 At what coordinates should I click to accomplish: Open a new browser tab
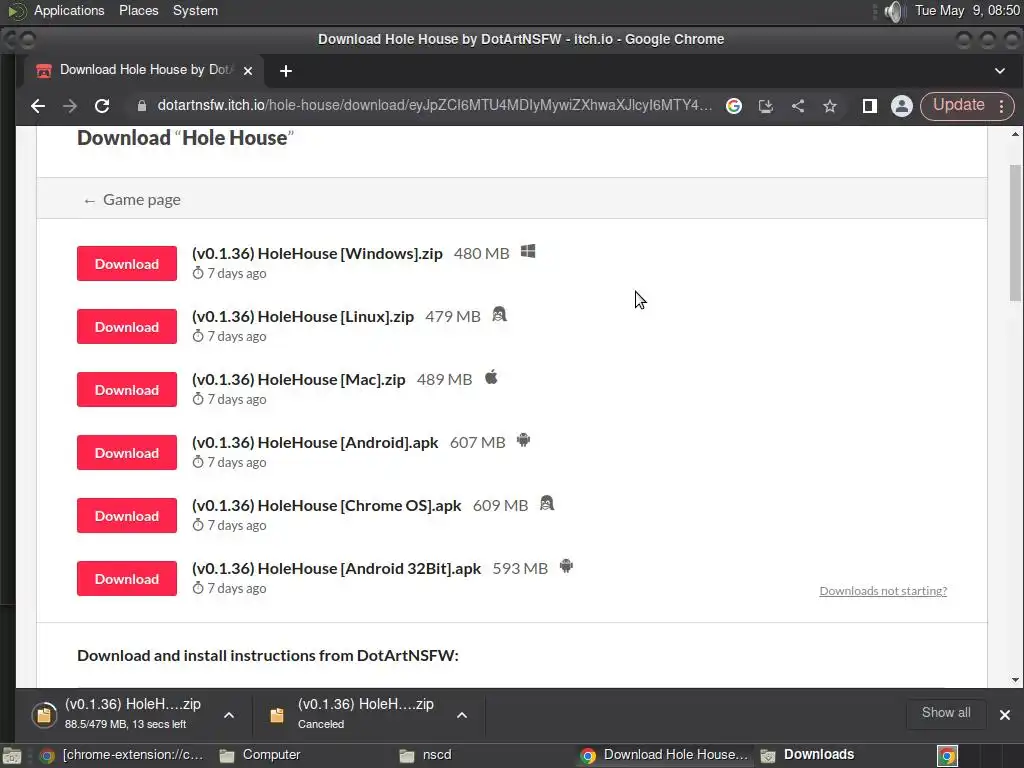[x=285, y=71]
